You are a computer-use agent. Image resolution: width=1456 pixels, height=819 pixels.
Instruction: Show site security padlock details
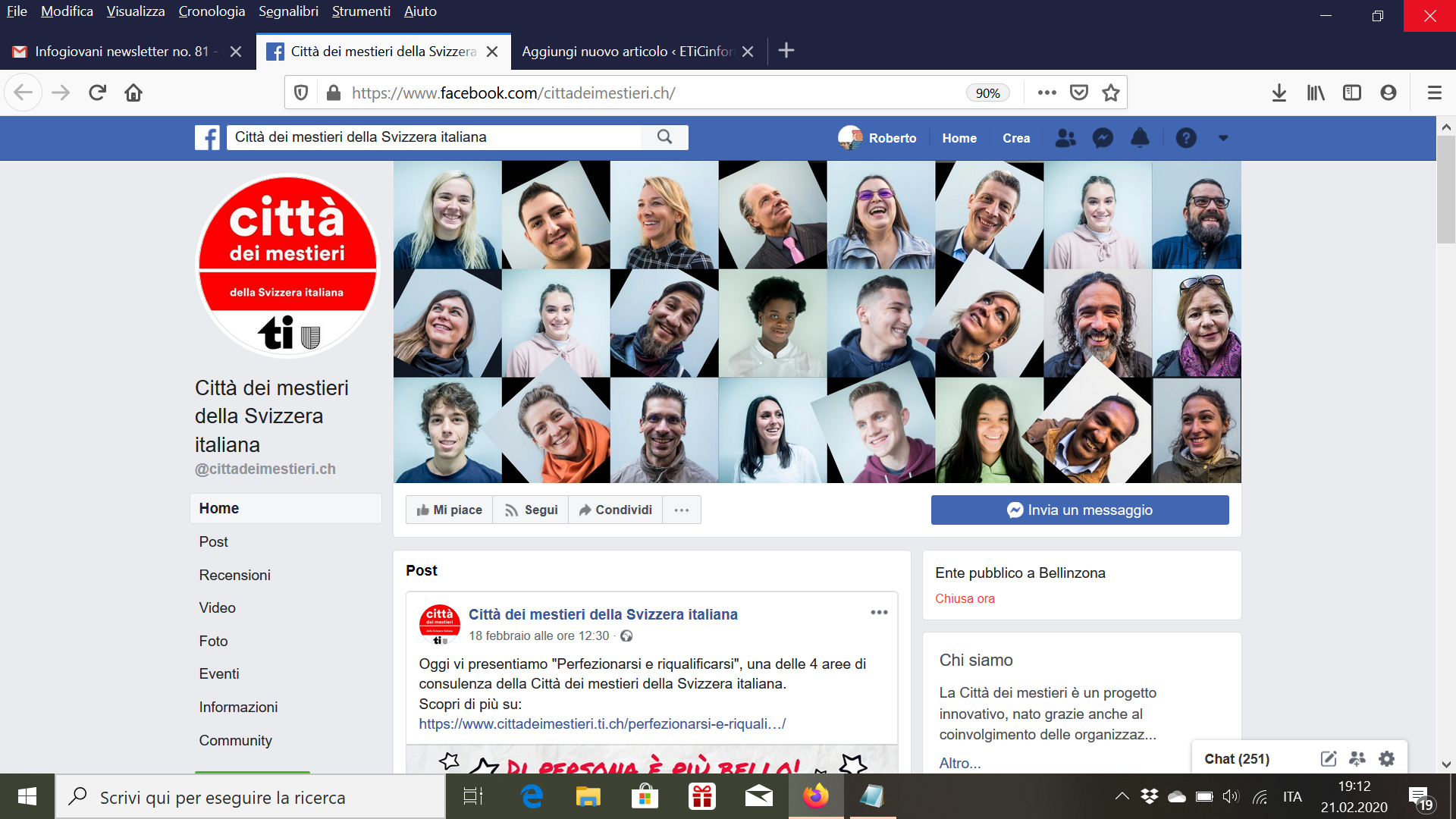[333, 93]
